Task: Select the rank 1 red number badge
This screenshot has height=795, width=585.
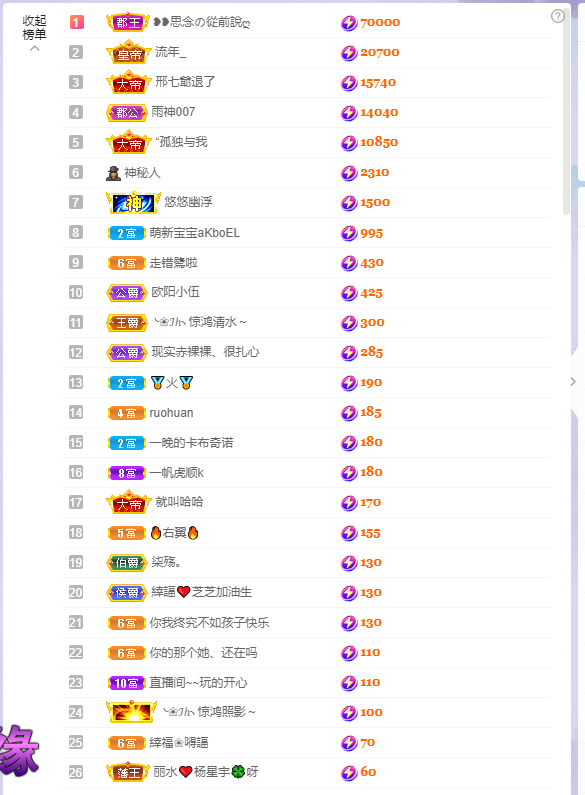Action: pos(77,22)
